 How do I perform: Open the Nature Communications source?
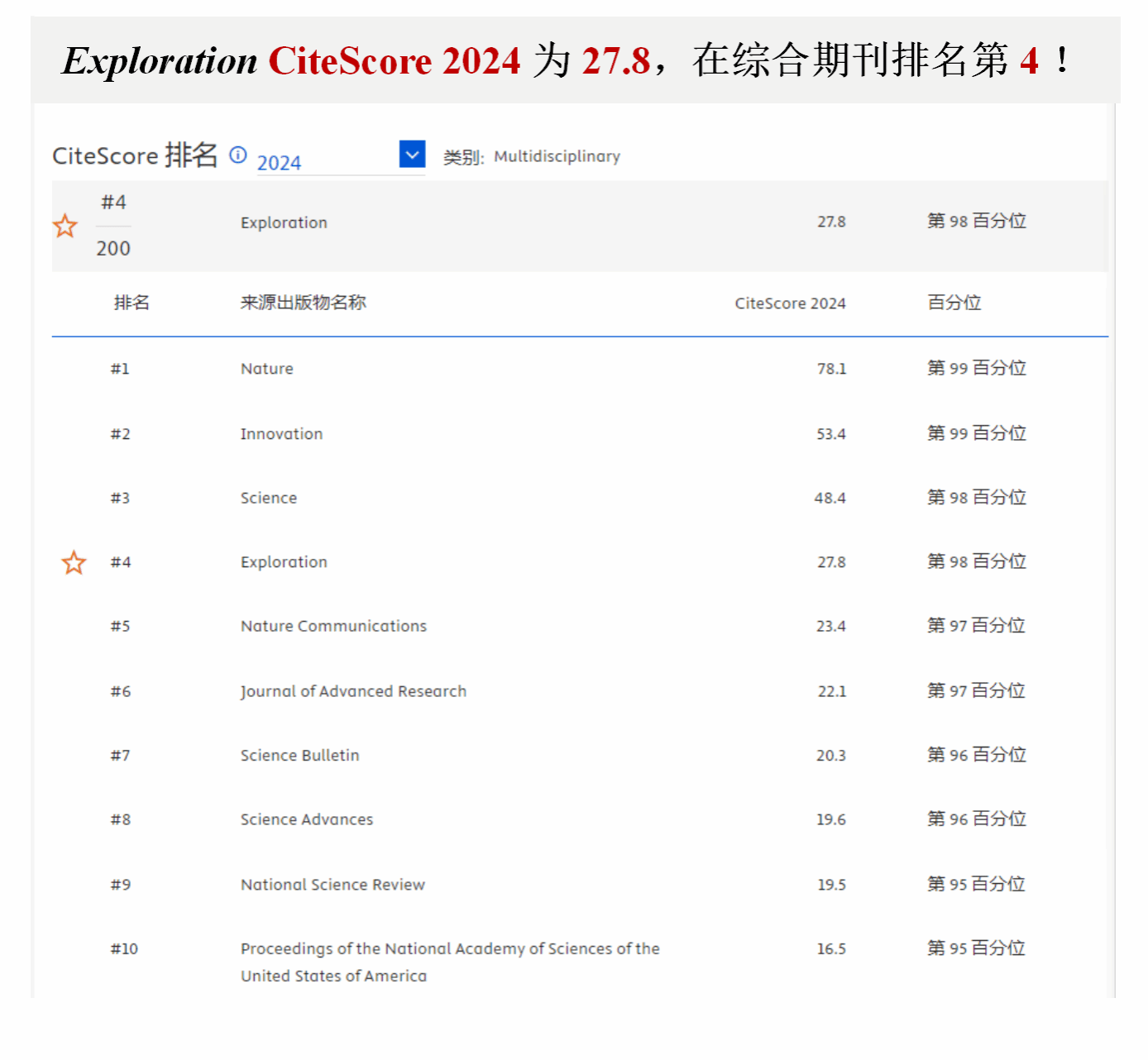coord(333,626)
